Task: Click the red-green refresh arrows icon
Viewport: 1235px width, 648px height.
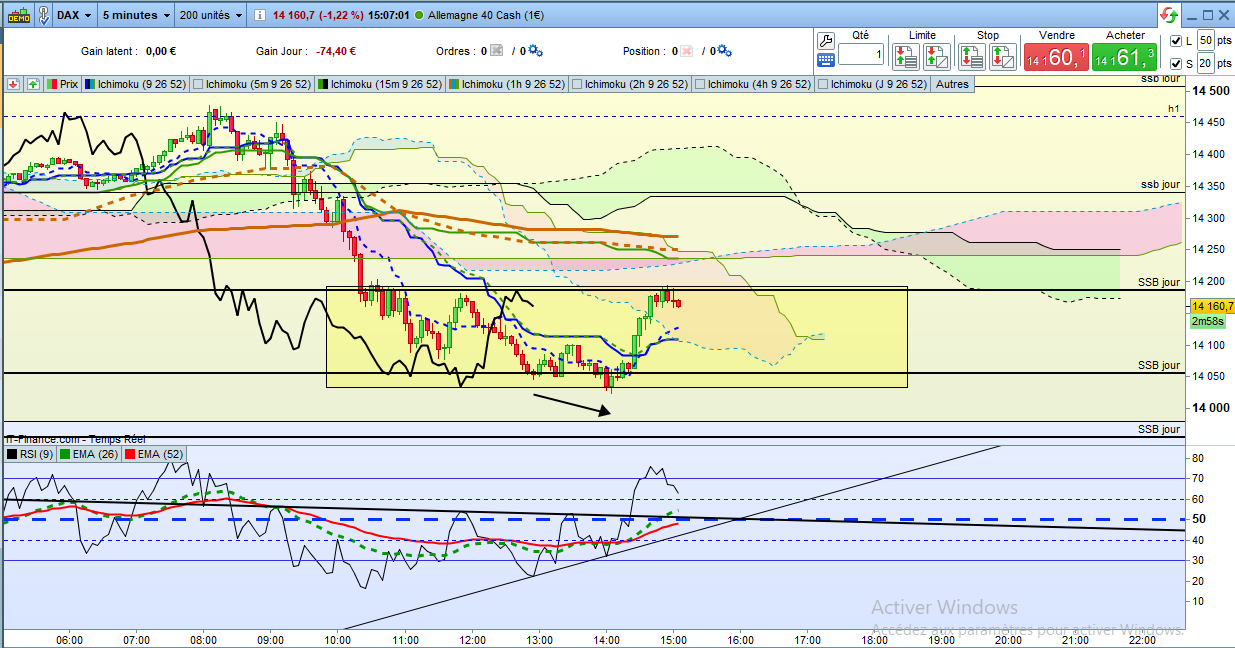Action: click(1169, 15)
